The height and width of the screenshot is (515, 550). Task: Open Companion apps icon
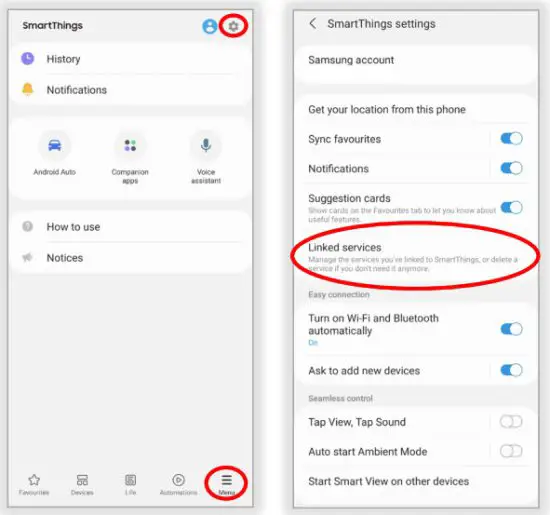130,145
